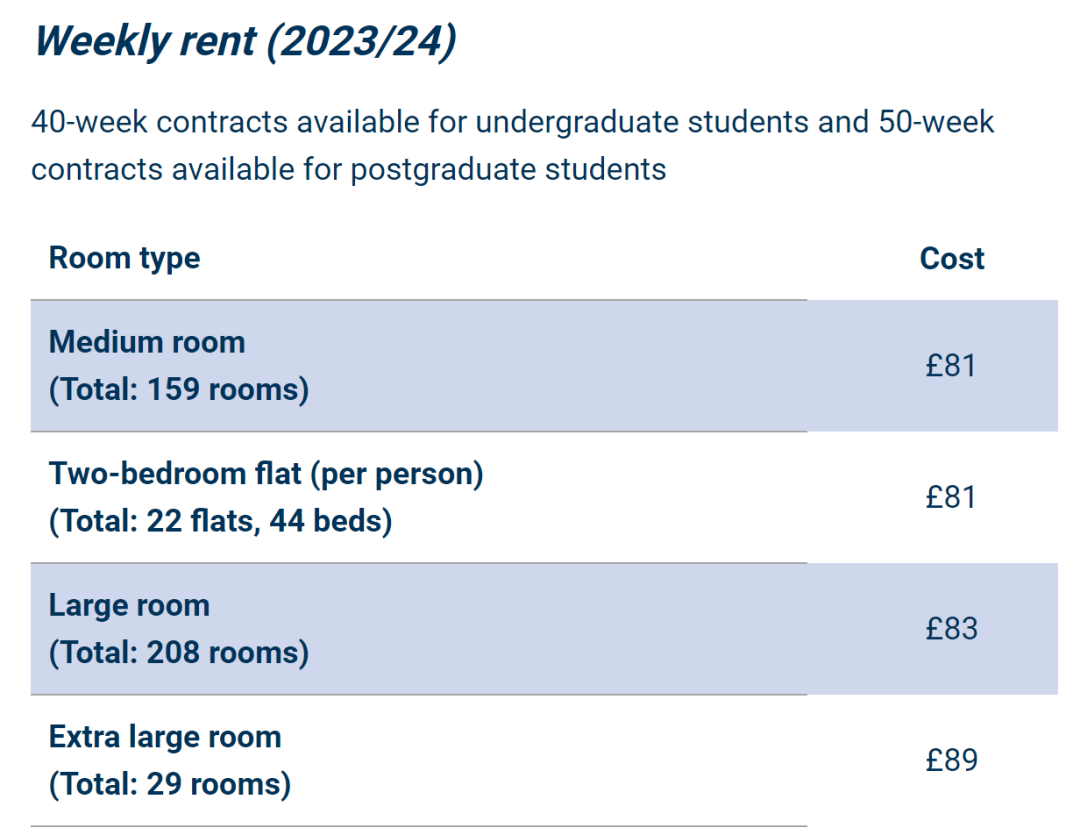The image size is (1080, 828).
Task: Select the Room type column header
Action: [x=125, y=259]
